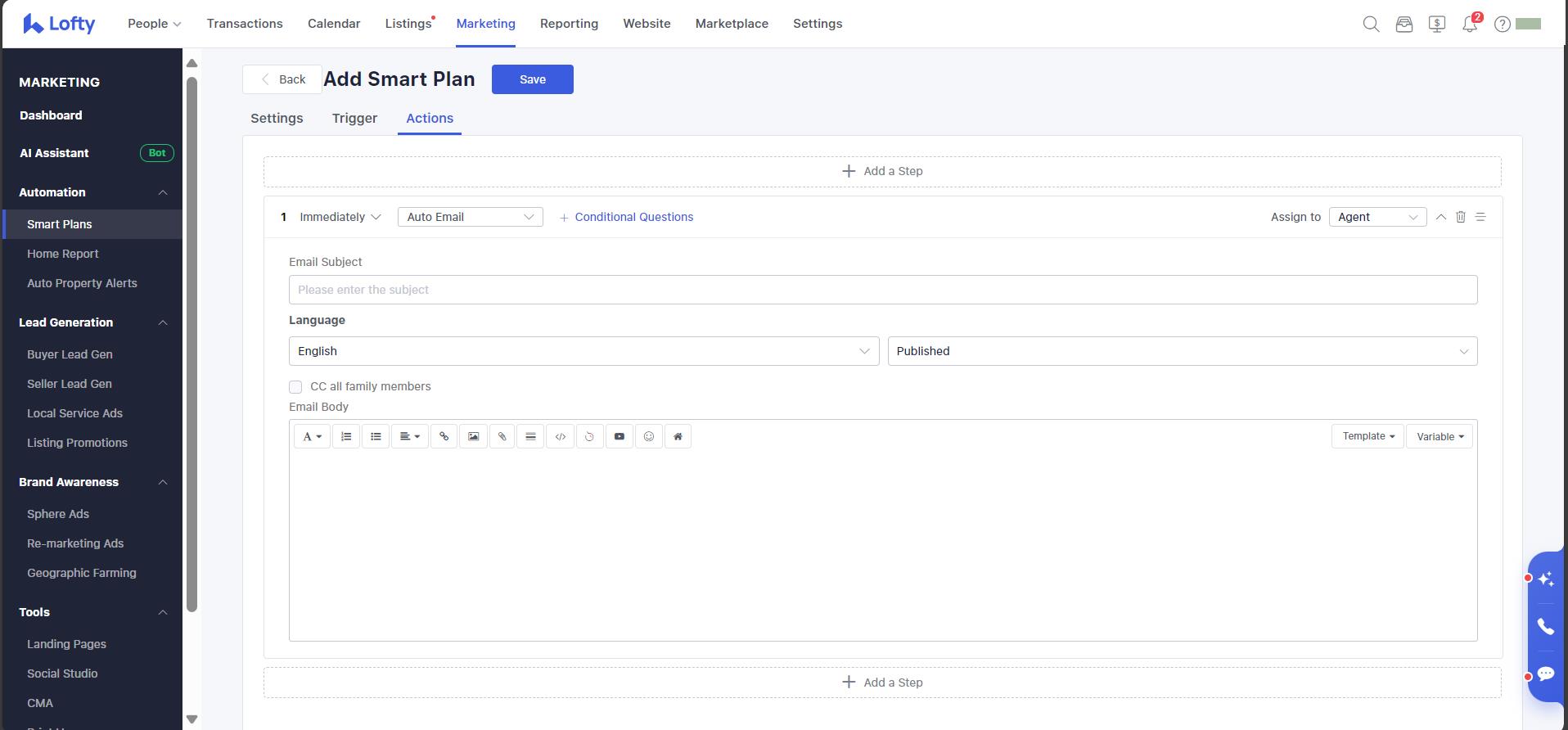
Task: Insert a horizontal line in the editor
Action: tap(530, 436)
